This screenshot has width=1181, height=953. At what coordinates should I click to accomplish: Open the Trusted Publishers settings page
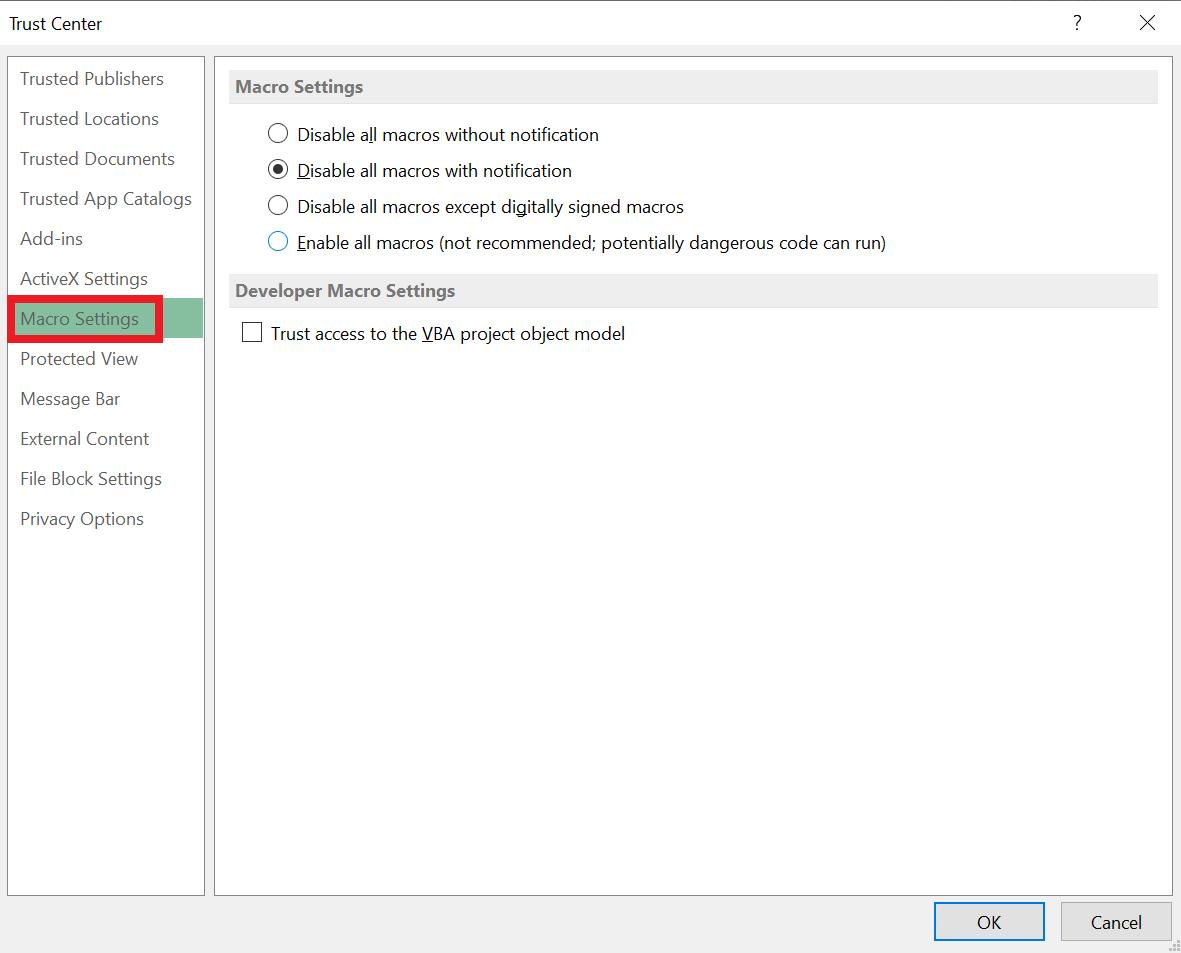[91, 79]
